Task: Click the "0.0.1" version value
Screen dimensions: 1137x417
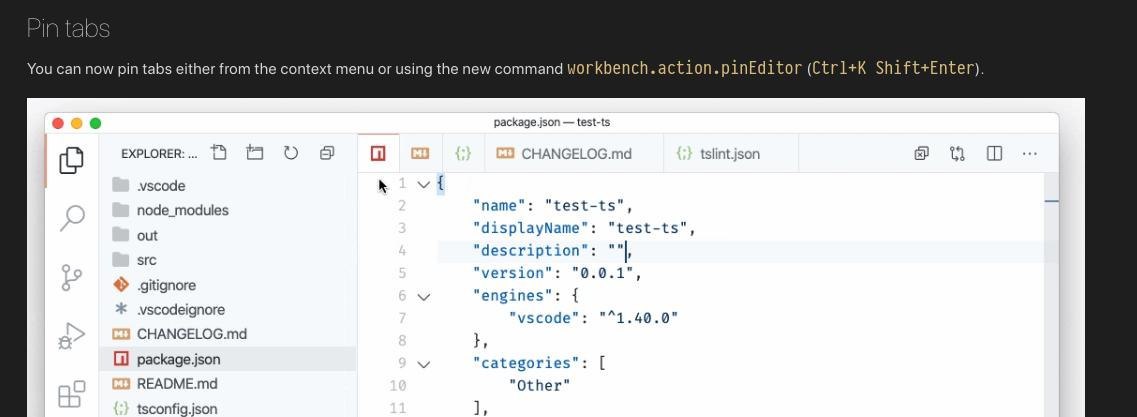Action: (603, 273)
